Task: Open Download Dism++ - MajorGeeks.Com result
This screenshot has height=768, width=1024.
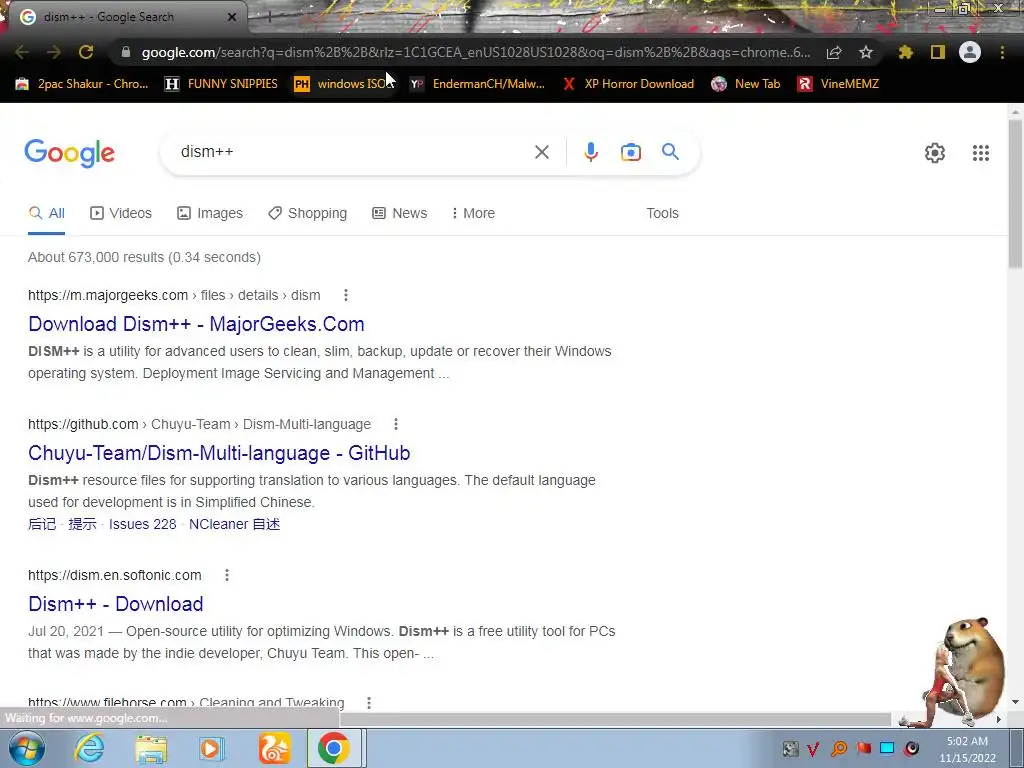Action: coord(197,324)
